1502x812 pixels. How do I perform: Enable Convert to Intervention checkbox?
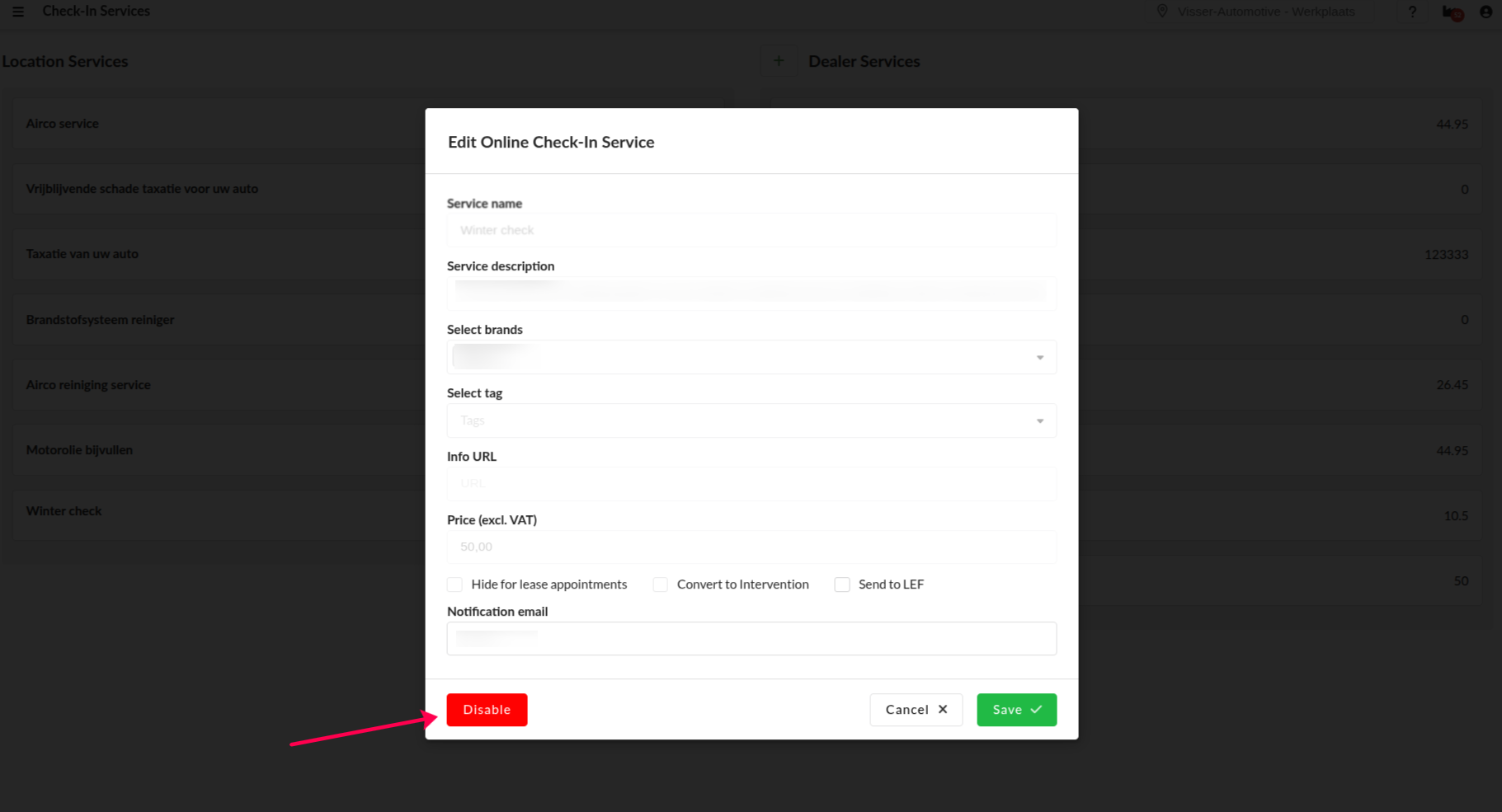click(x=660, y=584)
